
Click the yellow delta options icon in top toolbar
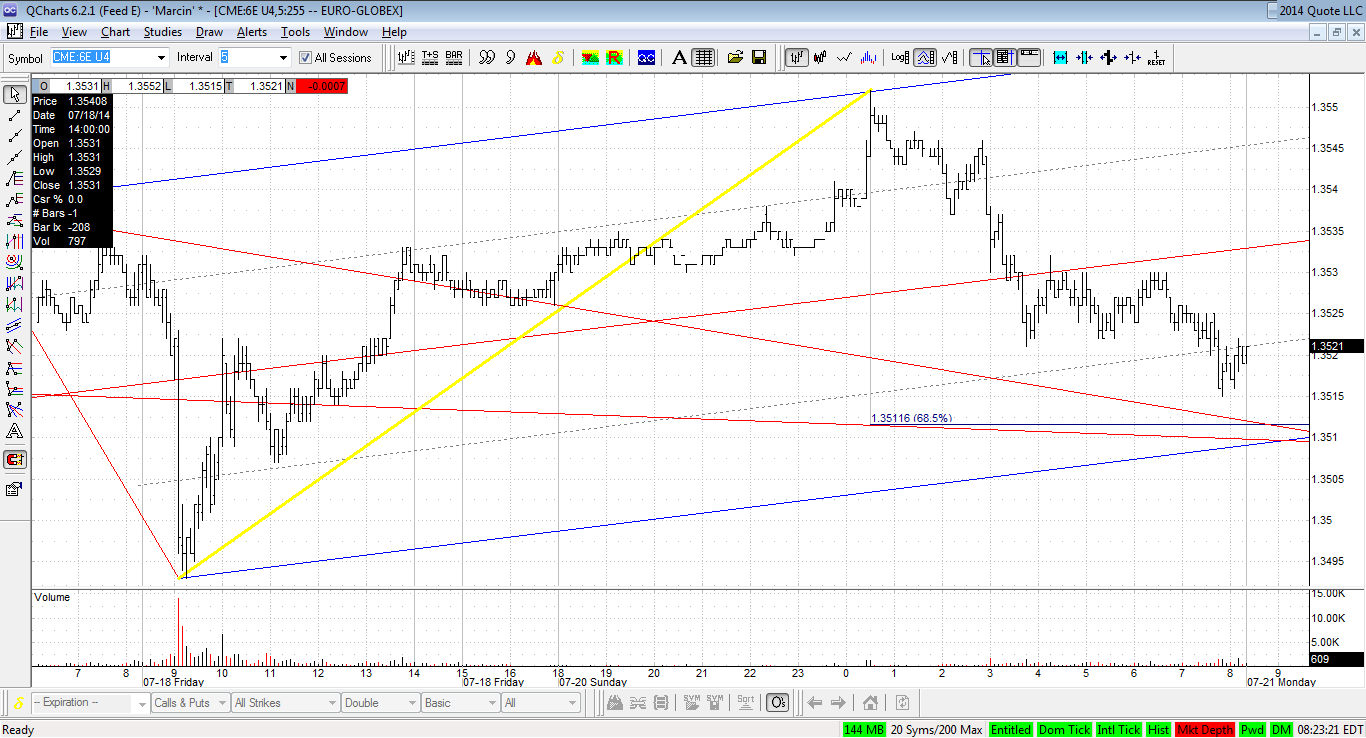[x=558, y=58]
